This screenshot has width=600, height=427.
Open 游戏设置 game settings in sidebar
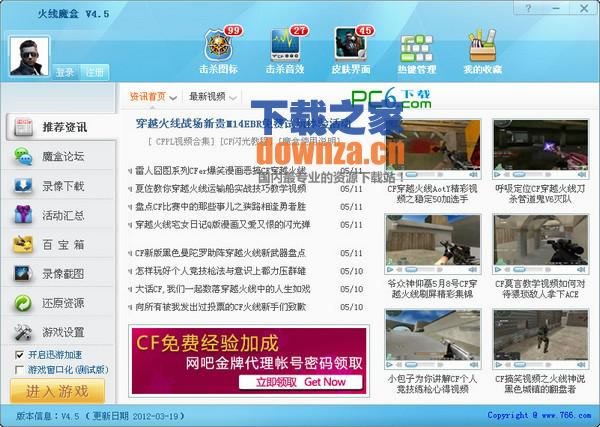[61, 332]
